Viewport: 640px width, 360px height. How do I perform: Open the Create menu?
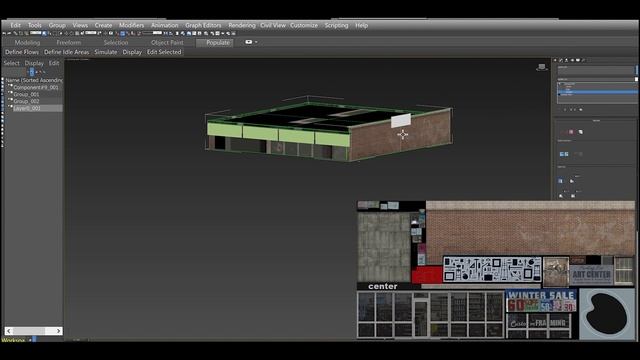(x=103, y=25)
